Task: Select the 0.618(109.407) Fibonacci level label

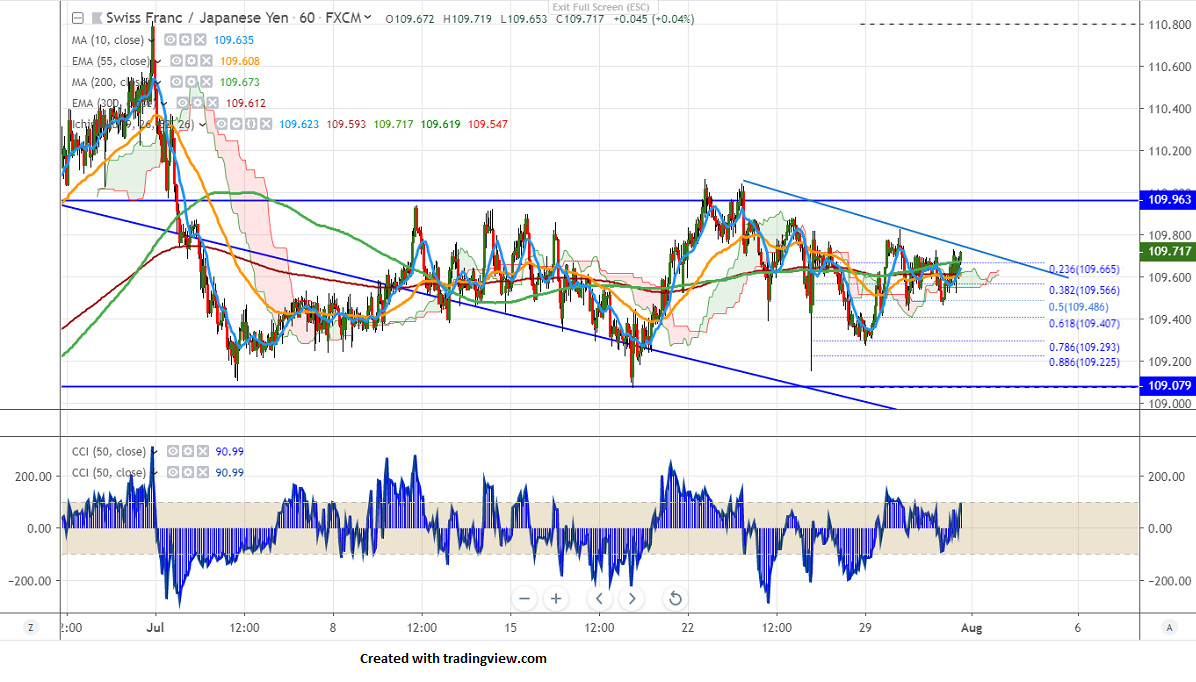Action: [1084, 323]
